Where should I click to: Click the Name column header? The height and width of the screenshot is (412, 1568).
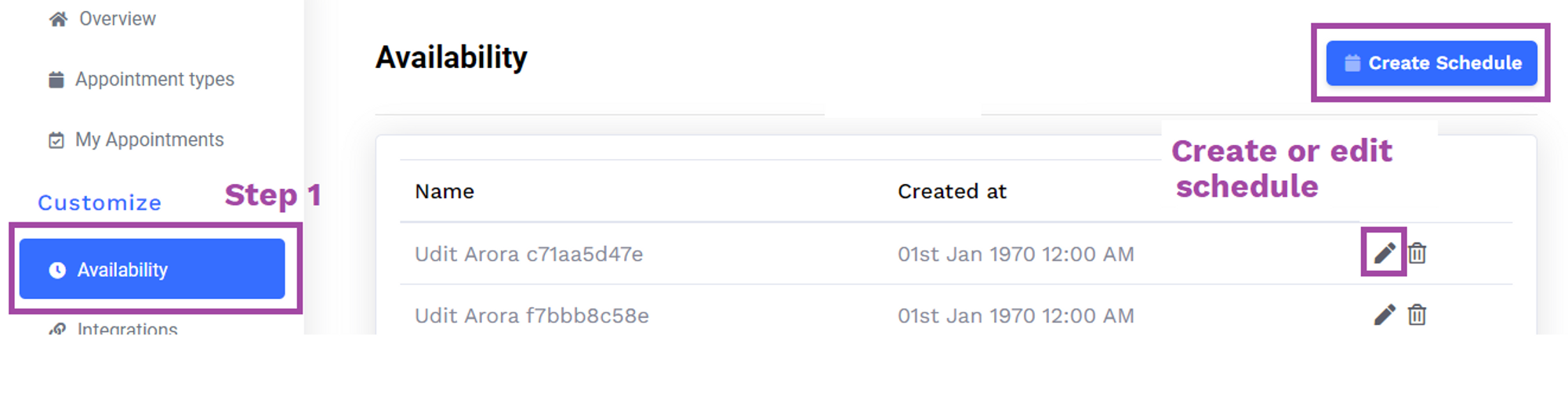[x=445, y=191]
